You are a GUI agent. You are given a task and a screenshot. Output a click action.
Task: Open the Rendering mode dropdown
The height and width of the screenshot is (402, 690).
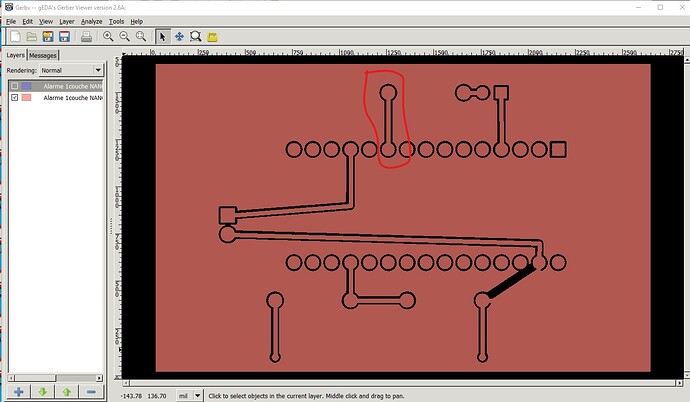[71, 70]
